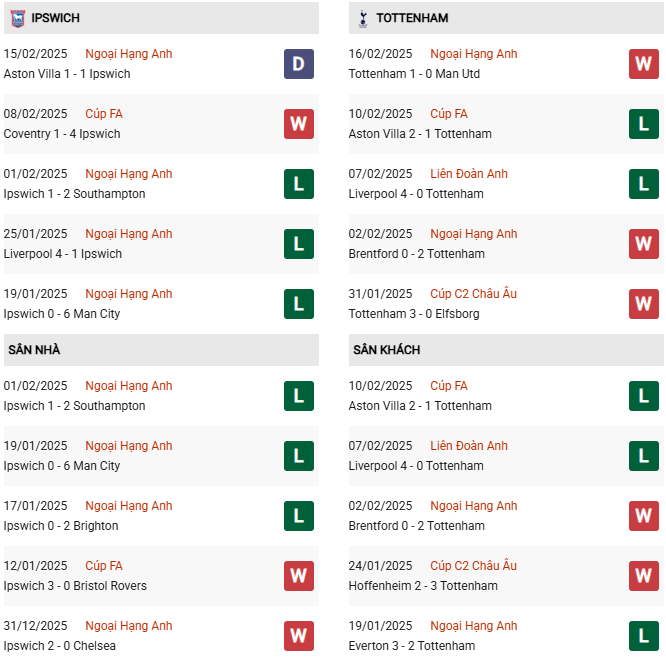Click the W badge for Ipswich 2-0 Chelsea

point(298,636)
